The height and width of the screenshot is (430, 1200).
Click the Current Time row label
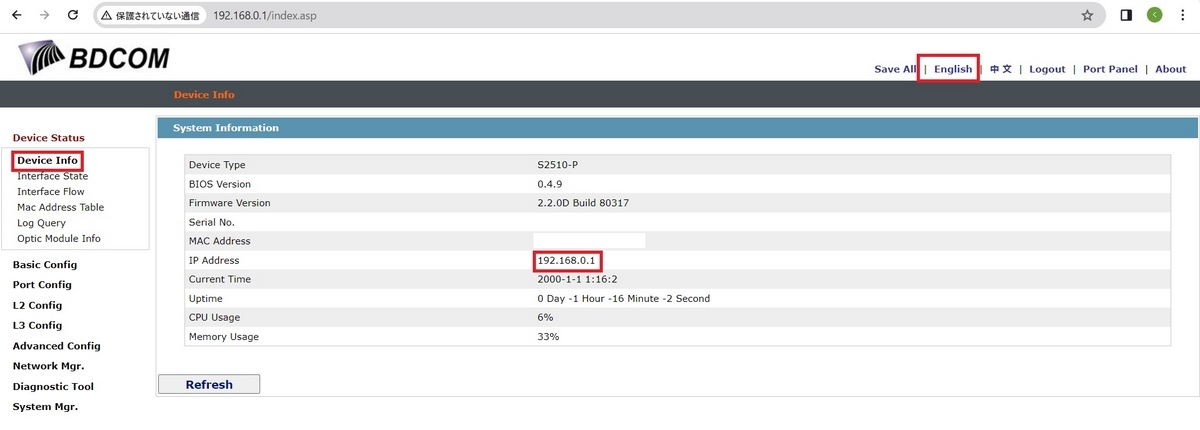pyautogui.click(x=220, y=279)
